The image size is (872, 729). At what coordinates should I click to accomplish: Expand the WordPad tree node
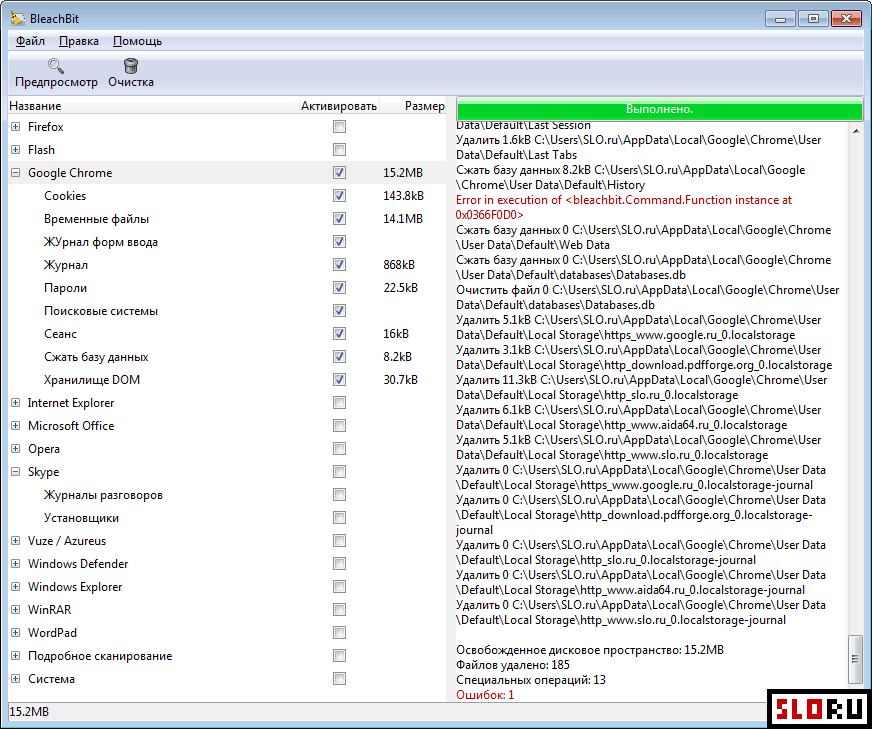point(16,633)
